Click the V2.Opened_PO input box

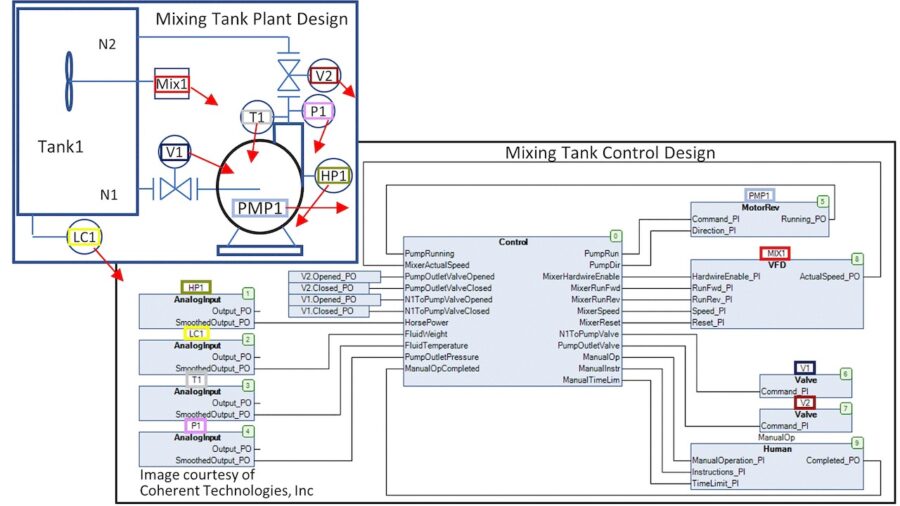coord(334,277)
